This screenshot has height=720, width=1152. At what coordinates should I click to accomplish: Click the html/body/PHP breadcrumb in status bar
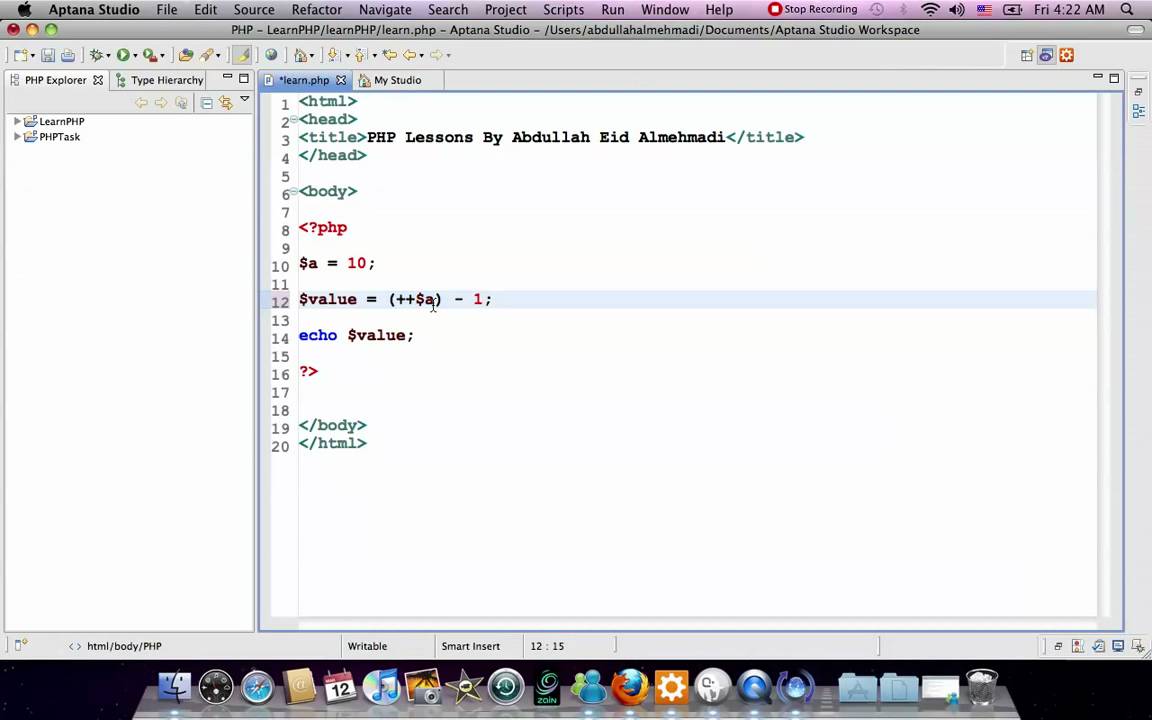123,646
